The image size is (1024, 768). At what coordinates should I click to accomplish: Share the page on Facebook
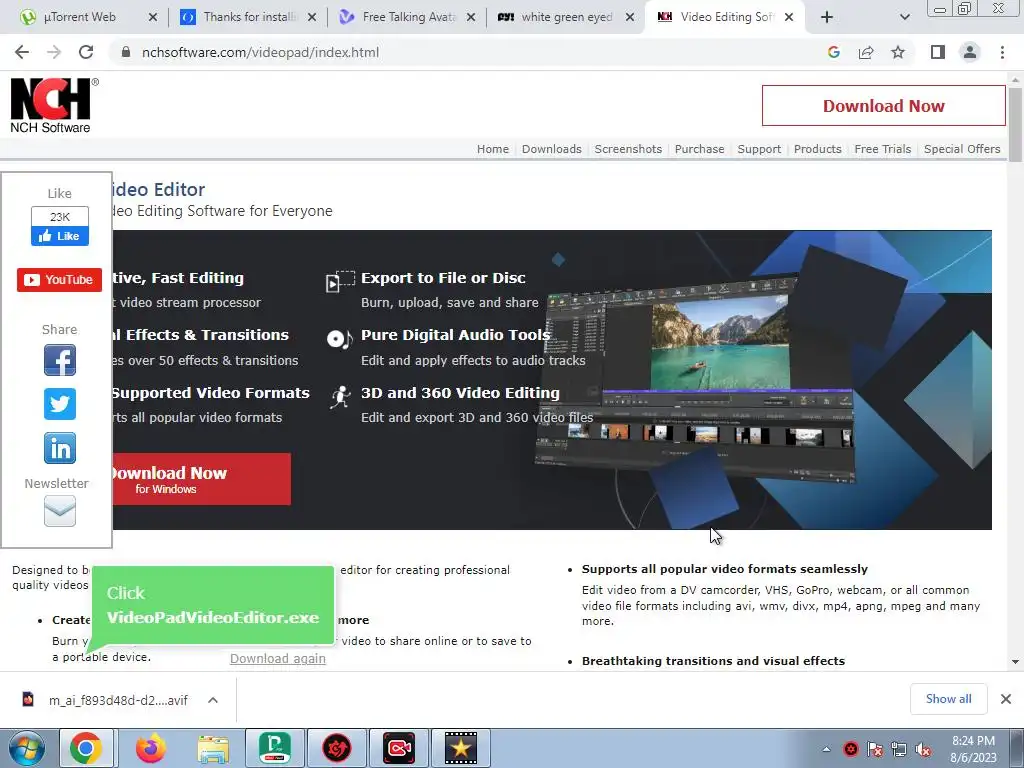click(x=59, y=360)
